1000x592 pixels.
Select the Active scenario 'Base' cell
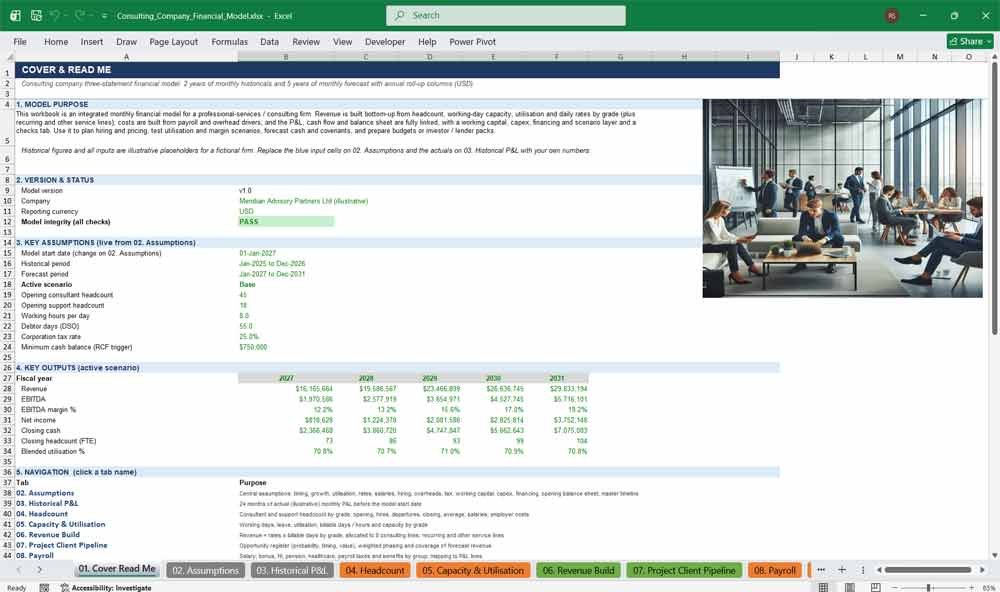click(x=247, y=285)
